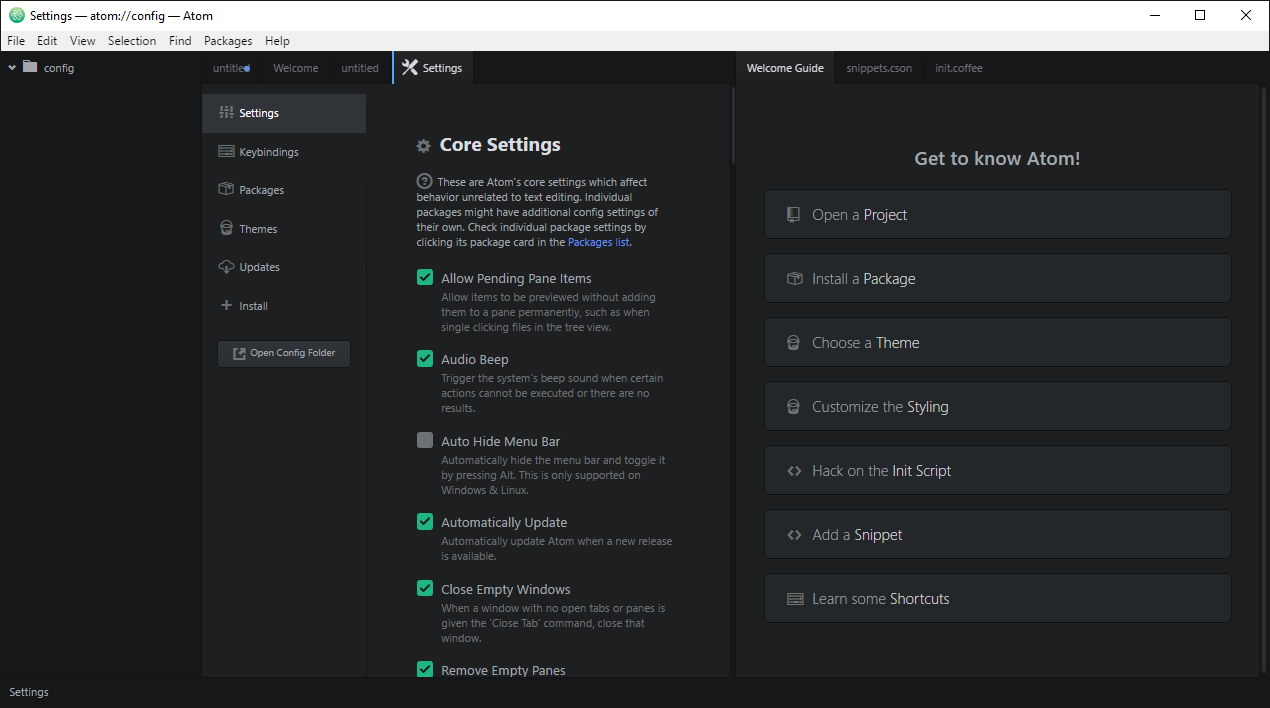This screenshot has height=708, width=1270.
Task: Select the Themes section icon
Action: pos(227,228)
